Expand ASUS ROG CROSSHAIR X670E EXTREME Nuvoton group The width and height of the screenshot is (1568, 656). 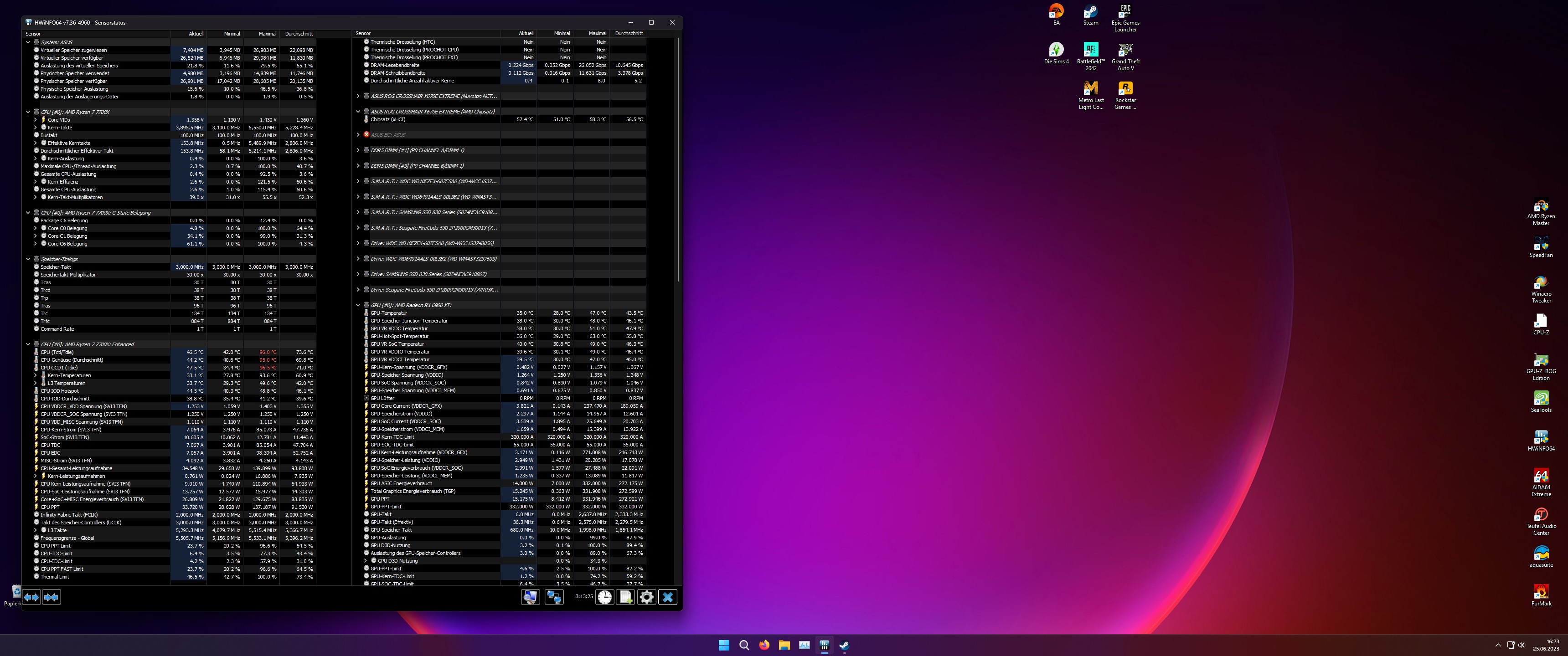point(358,96)
